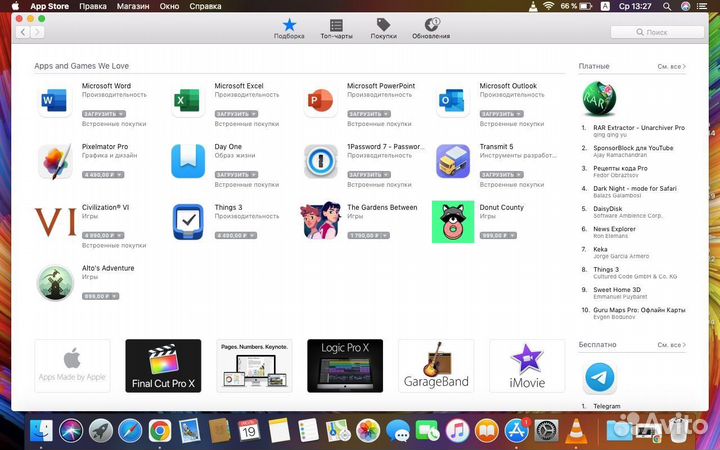720x450 pixels.
Task: Go forward with the right arrow button
Action: [37, 32]
